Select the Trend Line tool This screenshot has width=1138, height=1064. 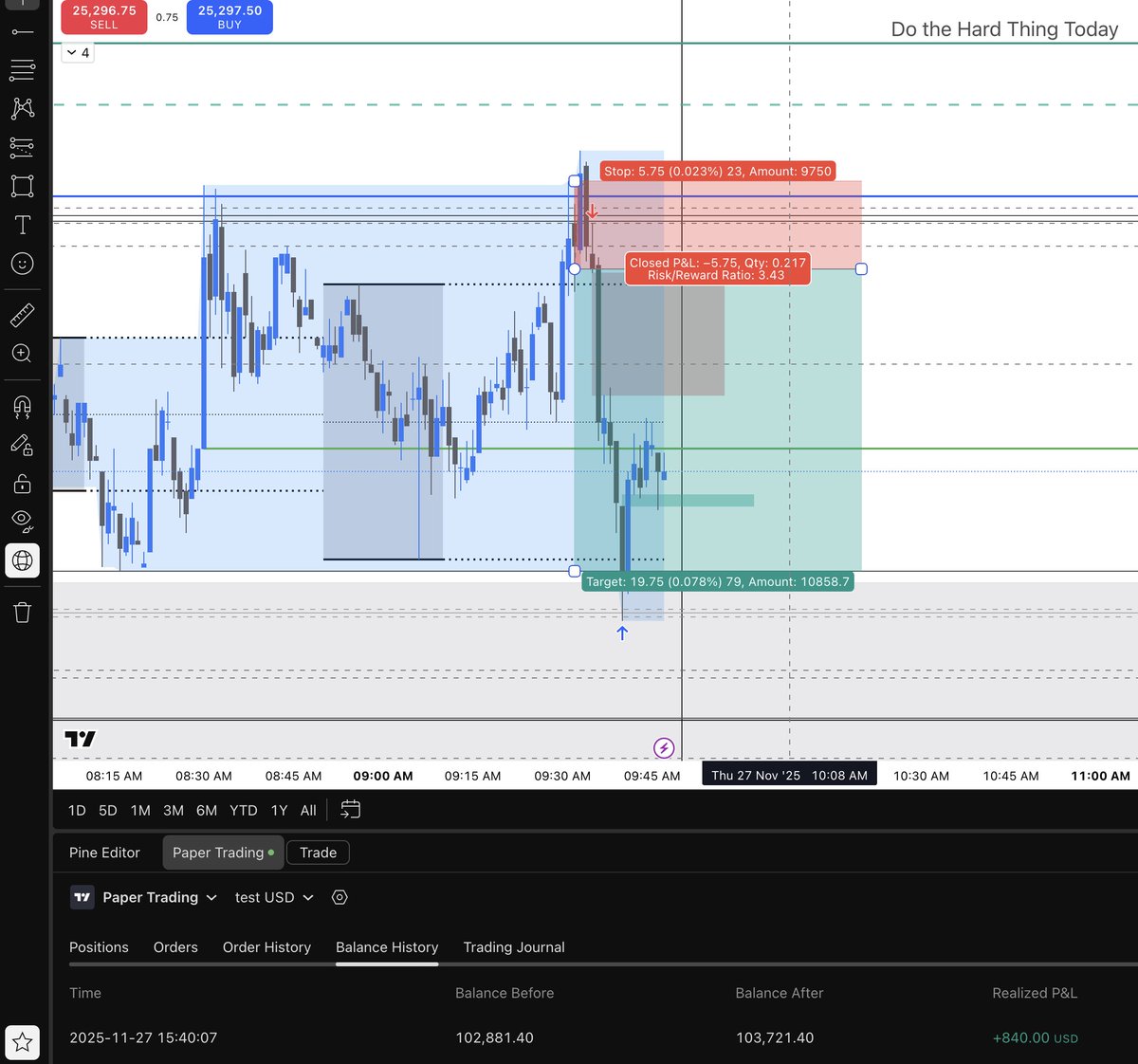[22, 31]
